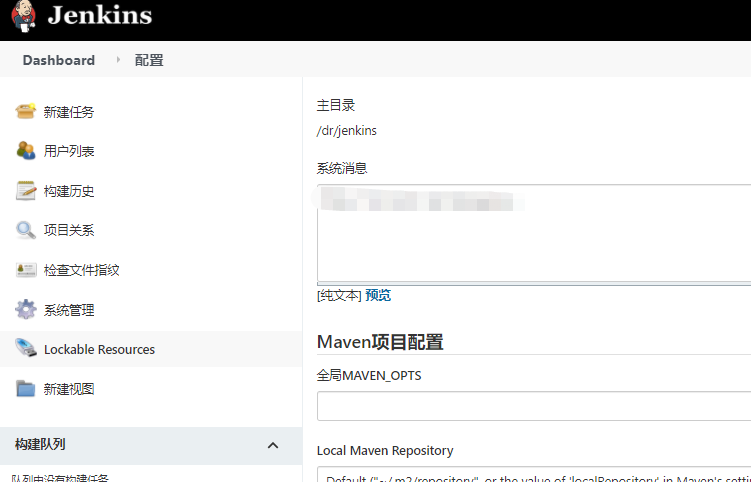Open 系统管理 sidebar link

click(x=69, y=310)
